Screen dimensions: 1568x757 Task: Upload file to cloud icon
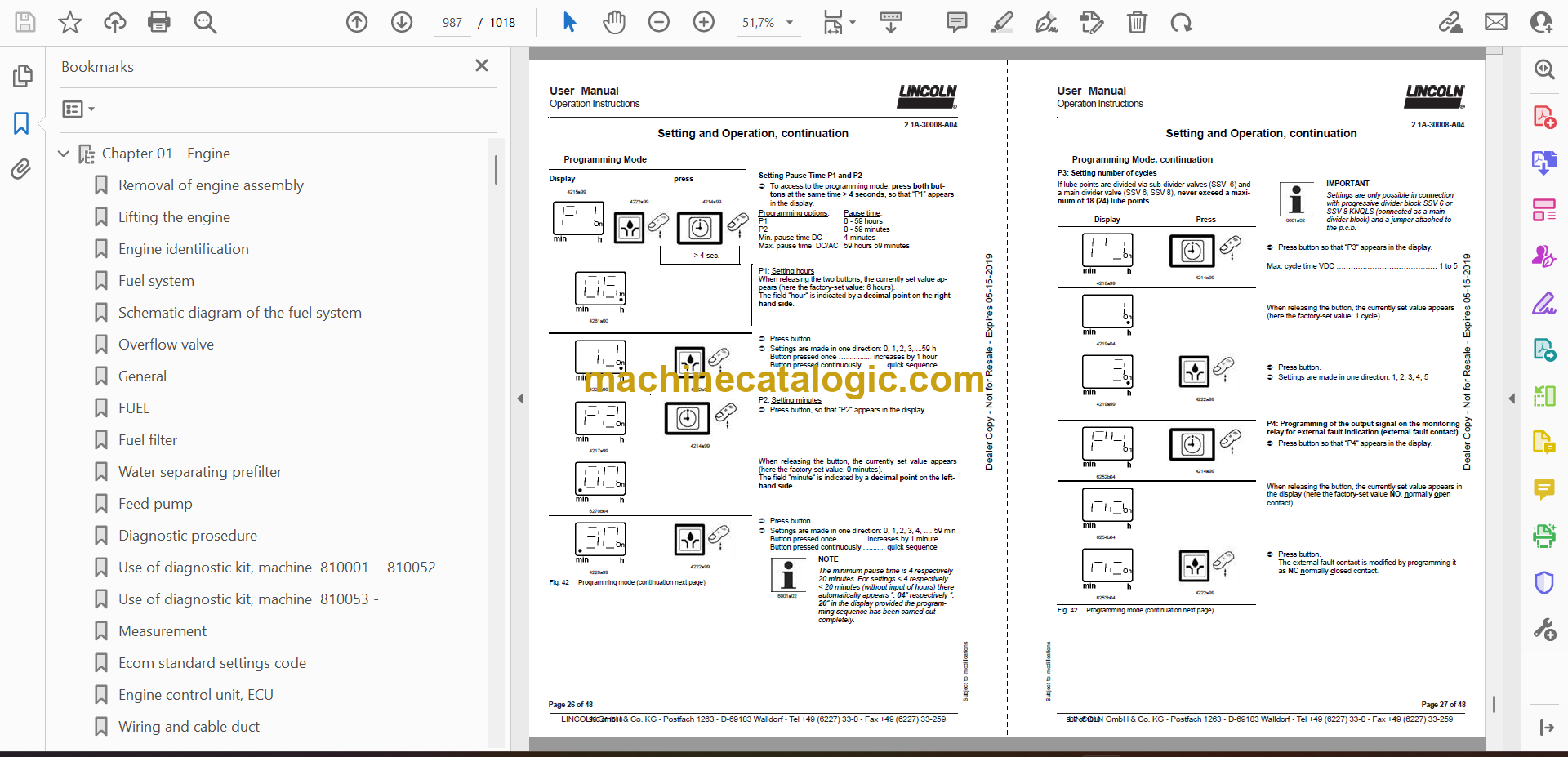(x=115, y=22)
